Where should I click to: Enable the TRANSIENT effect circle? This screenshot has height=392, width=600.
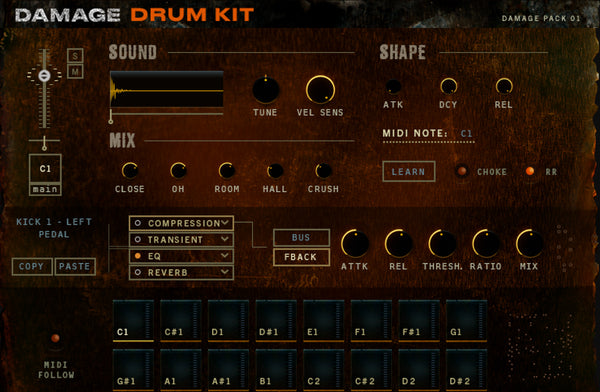click(x=138, y=240)
